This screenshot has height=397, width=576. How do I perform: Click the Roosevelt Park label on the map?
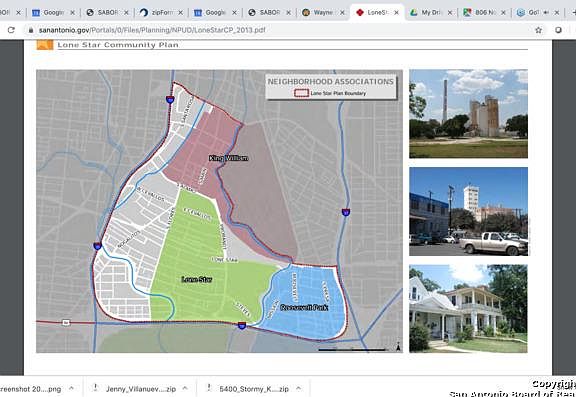pos(304,307)
